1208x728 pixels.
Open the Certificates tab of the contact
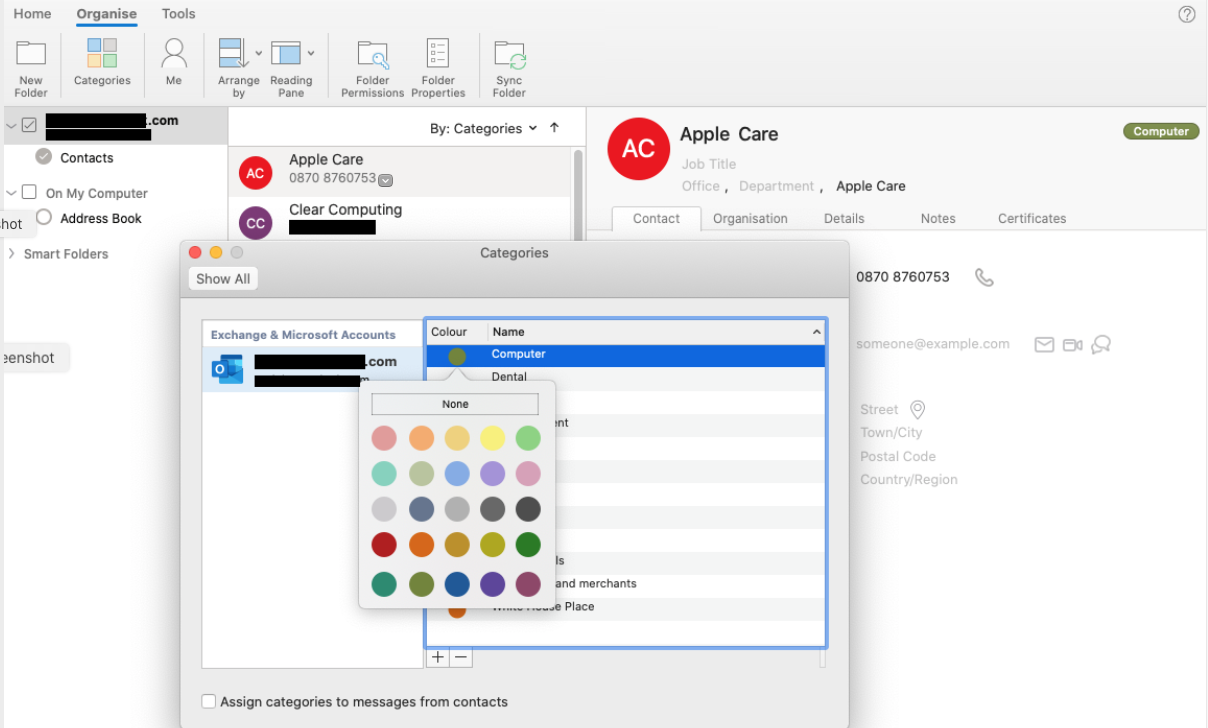click(1032, 218)
